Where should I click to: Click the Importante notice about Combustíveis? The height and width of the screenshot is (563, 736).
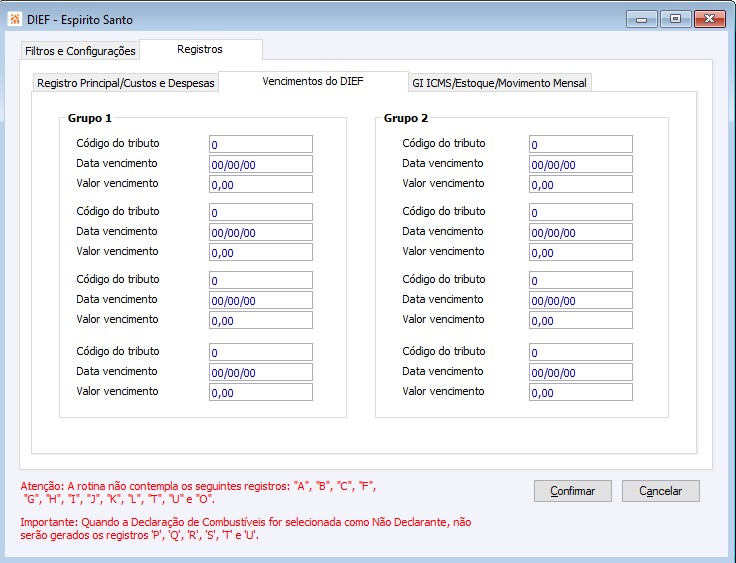(x=245, y=529)
